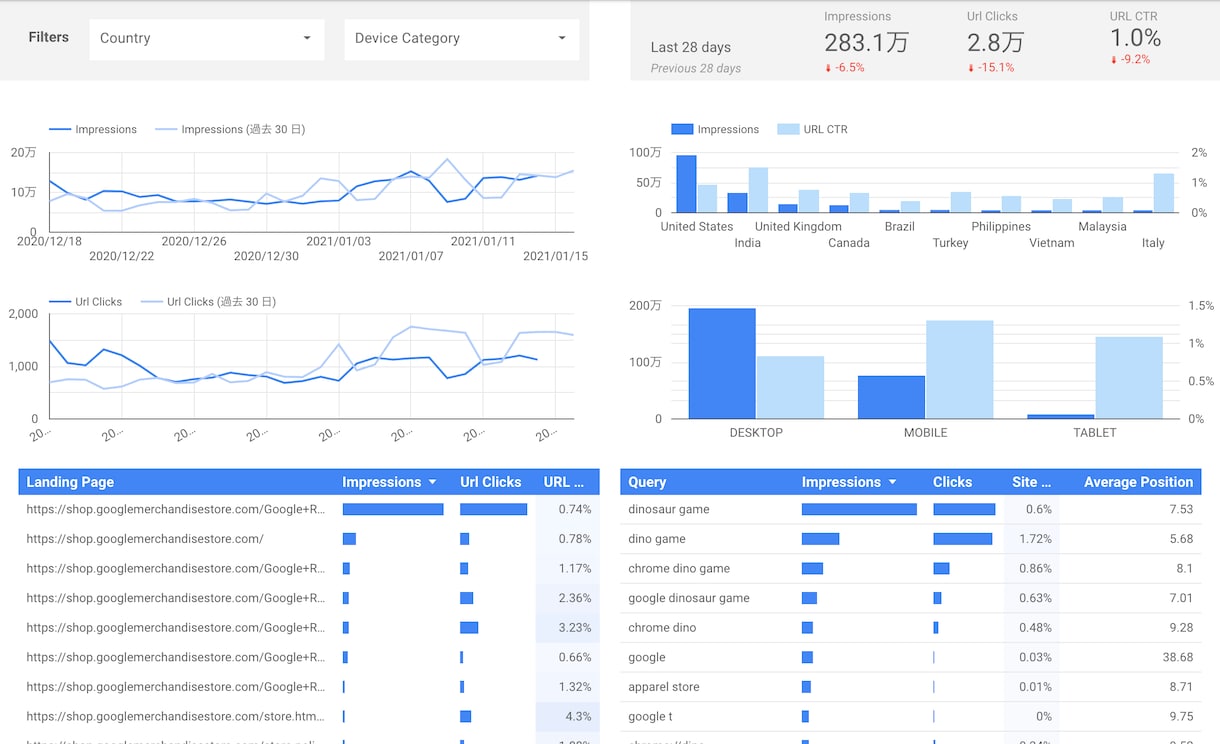The image size is (1220, 744).
Task: Click the Url Clicks 2.8万 scorecard
Action: [995, 42]
